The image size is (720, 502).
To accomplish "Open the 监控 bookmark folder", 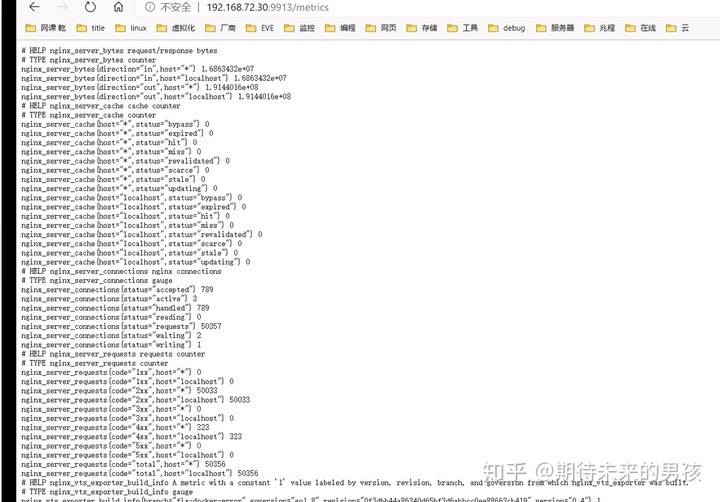I will pos(300,28).
